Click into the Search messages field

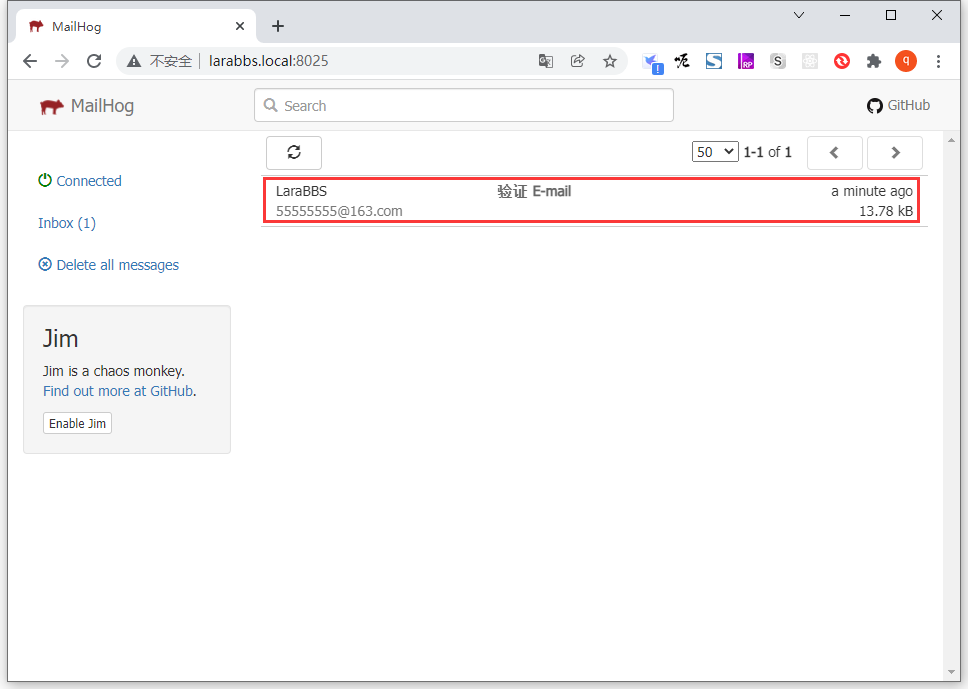(464, 106)
